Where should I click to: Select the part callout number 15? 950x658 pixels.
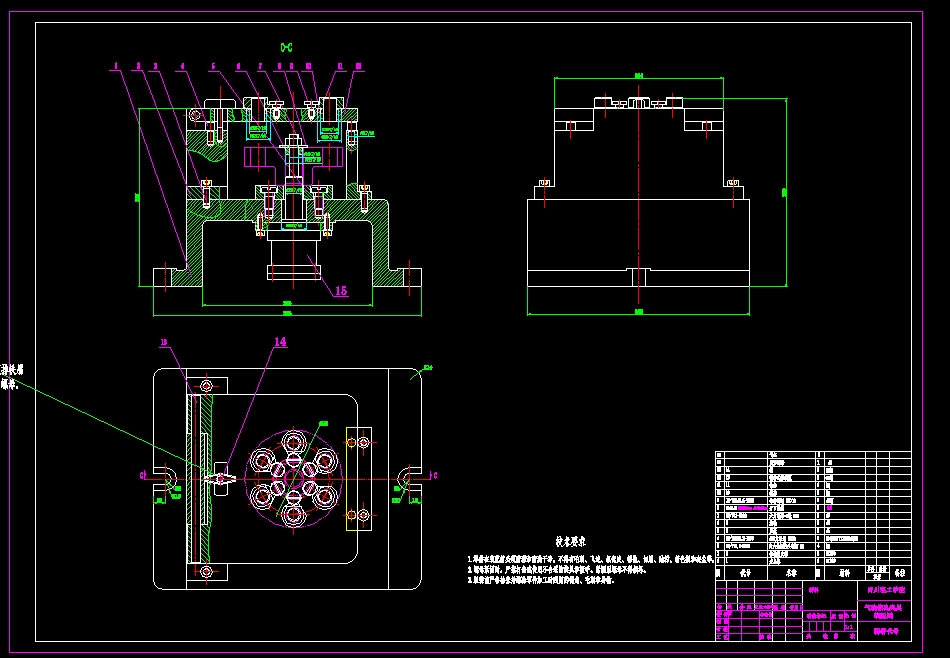(341, 291)
